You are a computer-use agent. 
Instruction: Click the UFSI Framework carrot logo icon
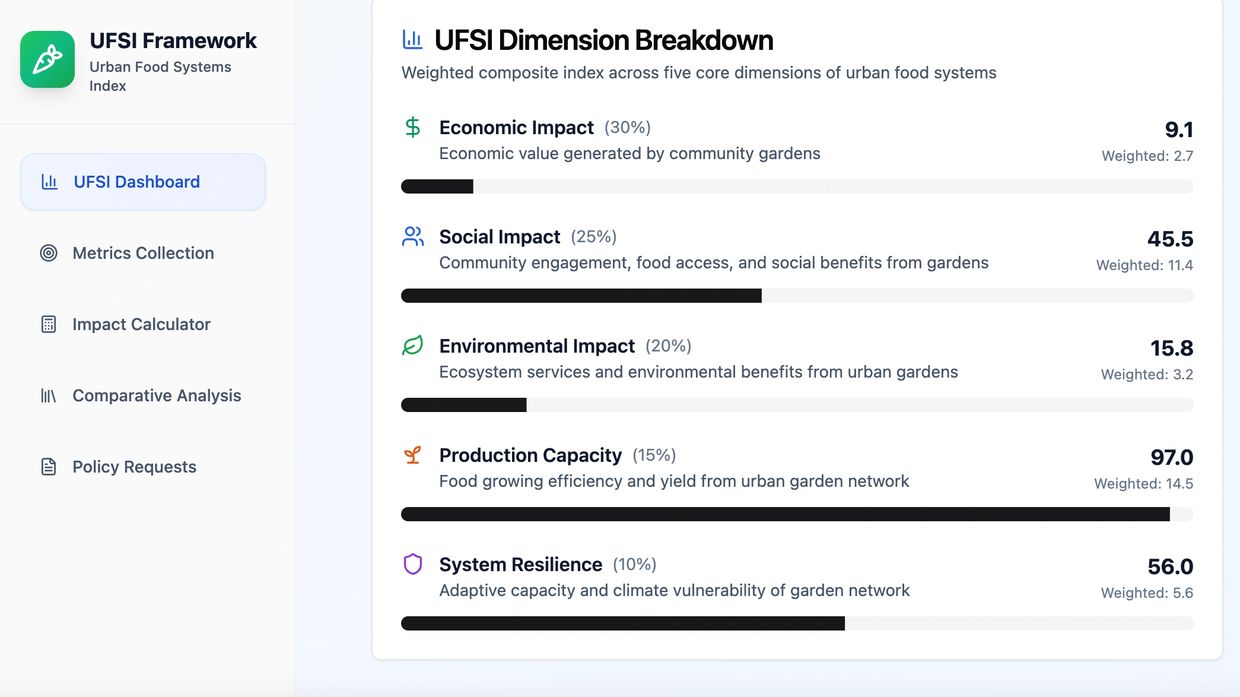[47, 59]
